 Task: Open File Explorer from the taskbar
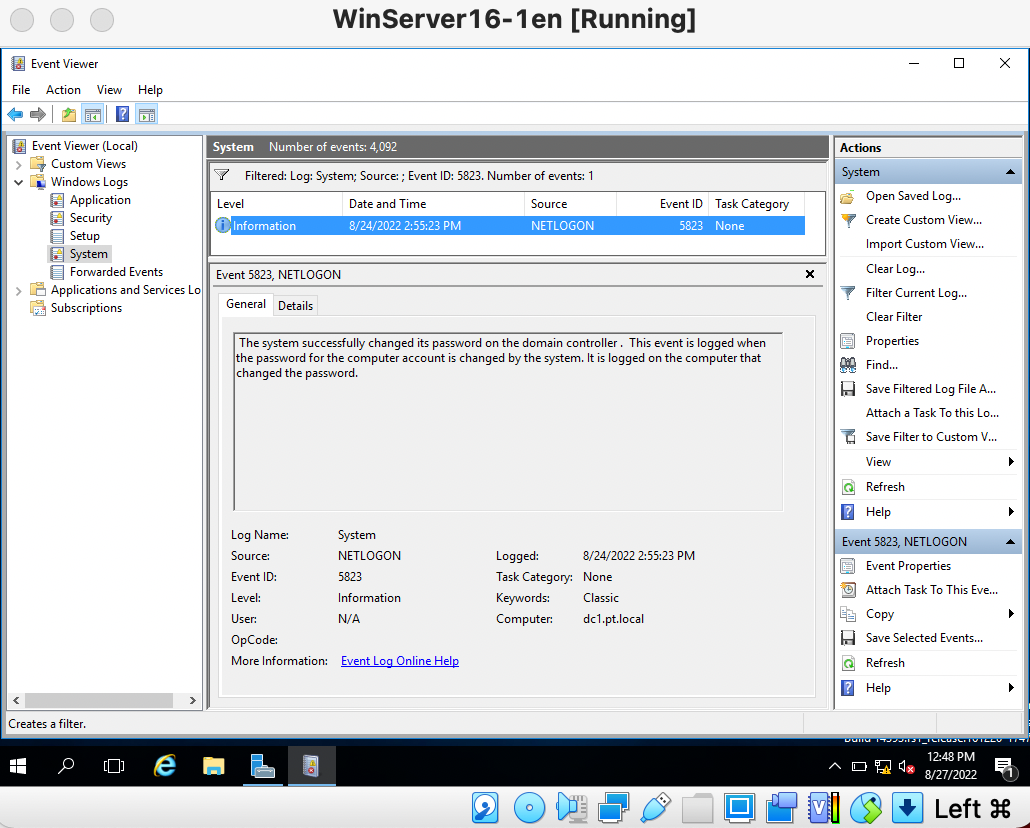pyautogui.click(x=213, y=766)
